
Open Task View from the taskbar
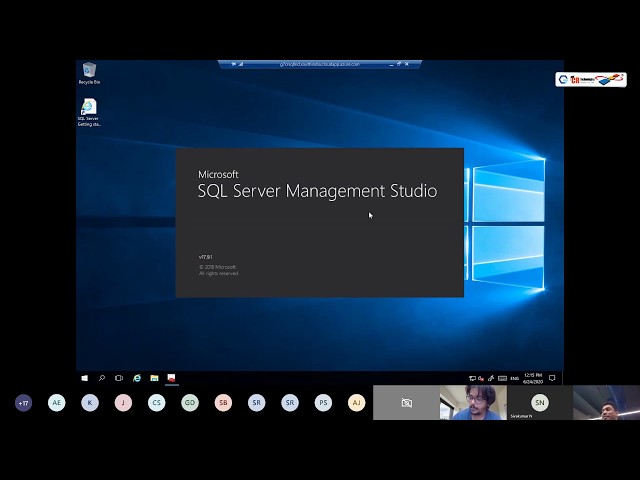coord(119,378)
